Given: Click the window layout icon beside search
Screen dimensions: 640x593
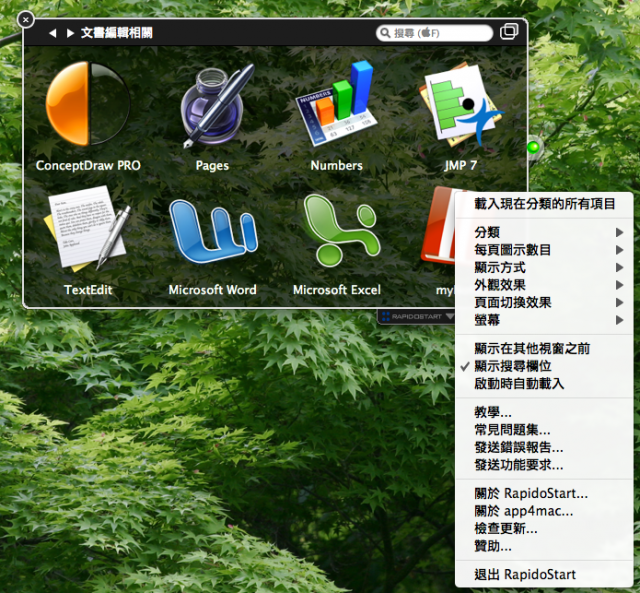Looking at the screenshot, I should coord(509,31).
